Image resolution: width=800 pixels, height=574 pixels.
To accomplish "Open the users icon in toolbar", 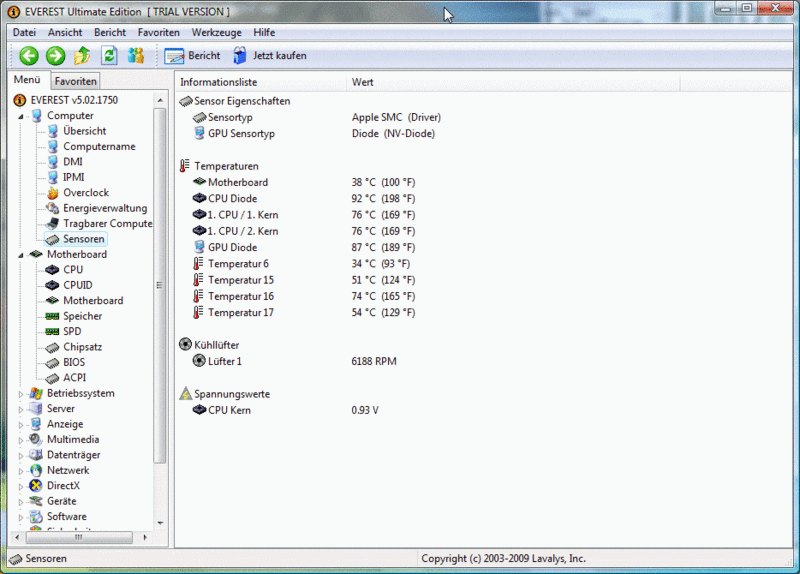I will coord(136,56).
